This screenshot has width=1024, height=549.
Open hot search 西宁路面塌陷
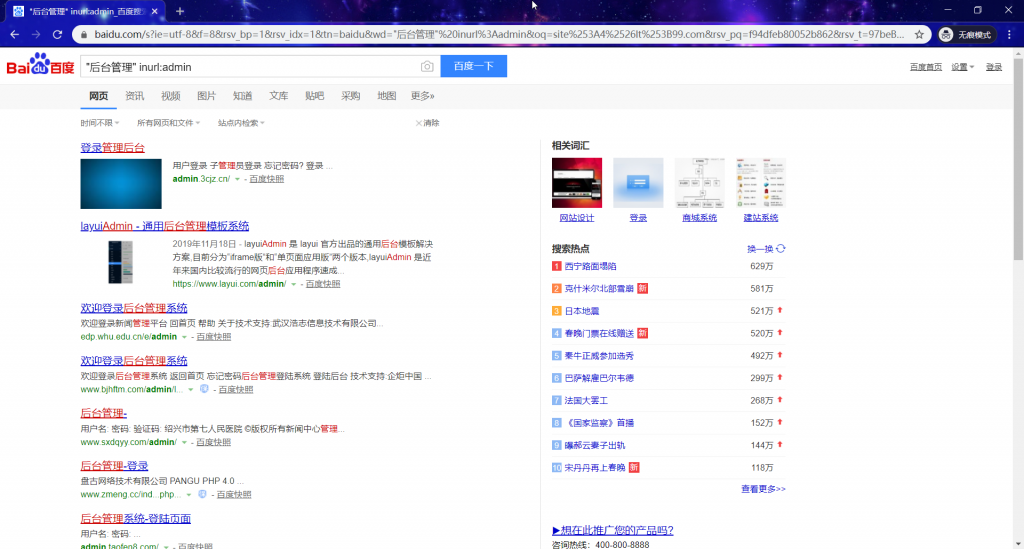(590, 266)
